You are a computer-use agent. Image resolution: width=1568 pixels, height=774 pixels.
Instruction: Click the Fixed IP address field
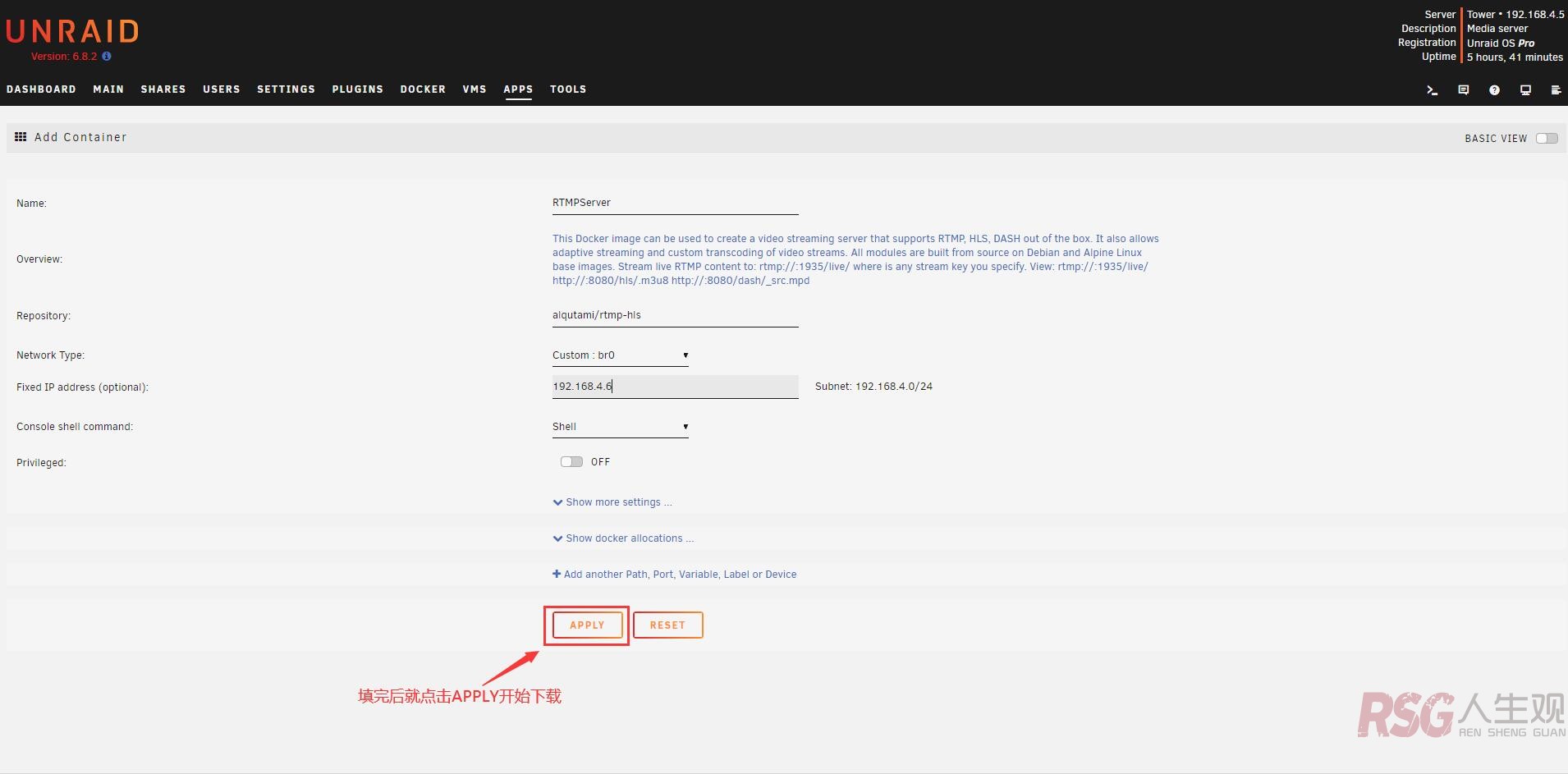pyautogui.click(x=675, y=387)
